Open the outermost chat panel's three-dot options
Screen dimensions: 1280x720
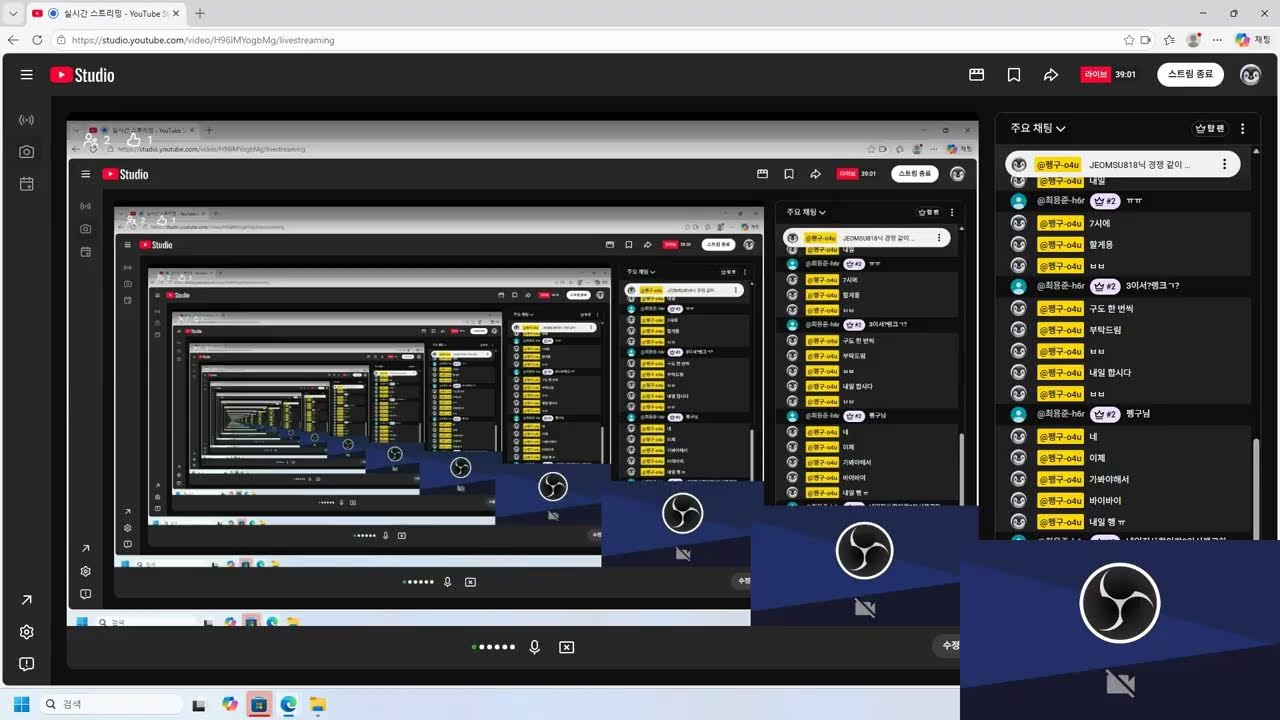[1243, 129]
